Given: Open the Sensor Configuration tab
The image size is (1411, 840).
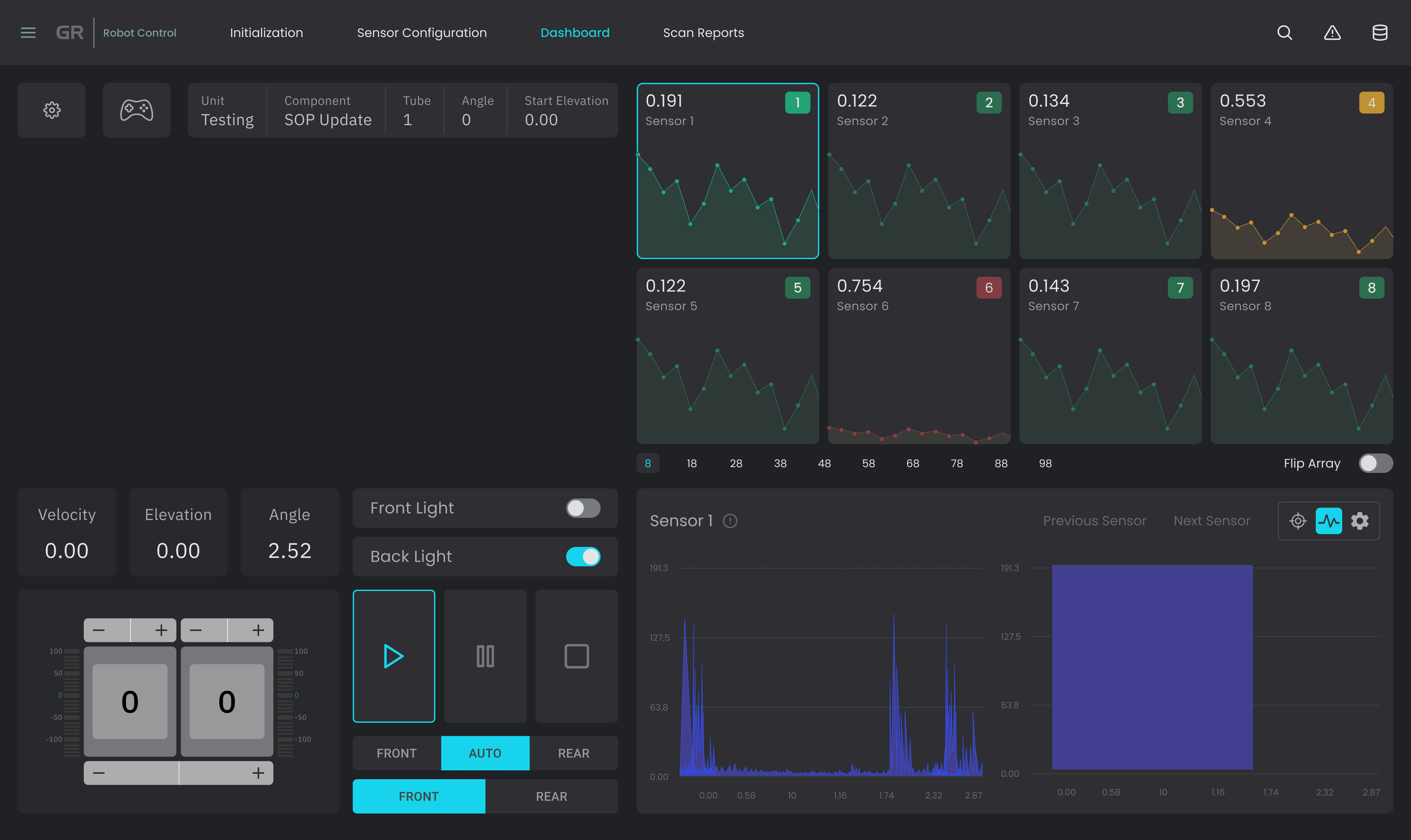Looking at the screenshot, I should click(422, 33).
